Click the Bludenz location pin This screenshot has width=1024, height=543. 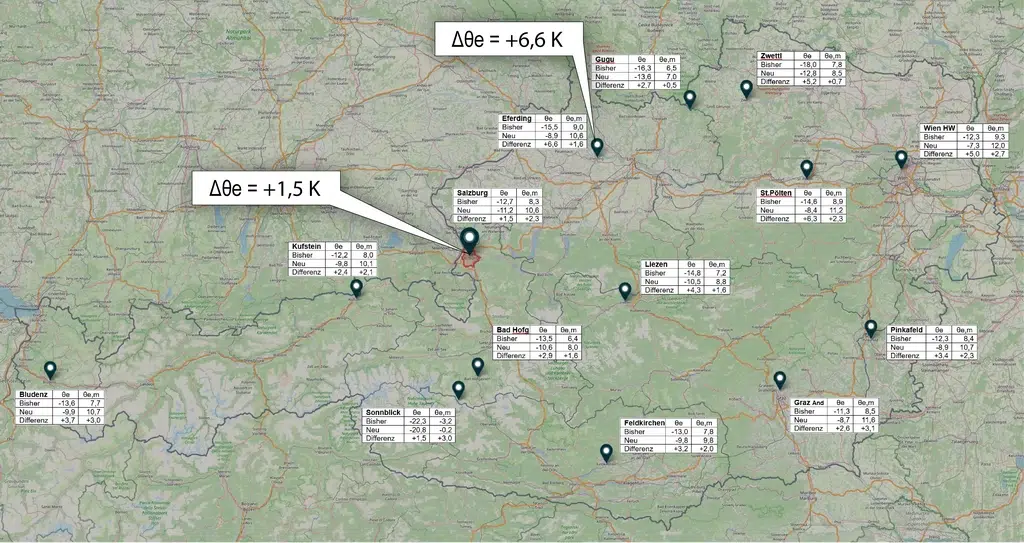click(x=50, y=370)
